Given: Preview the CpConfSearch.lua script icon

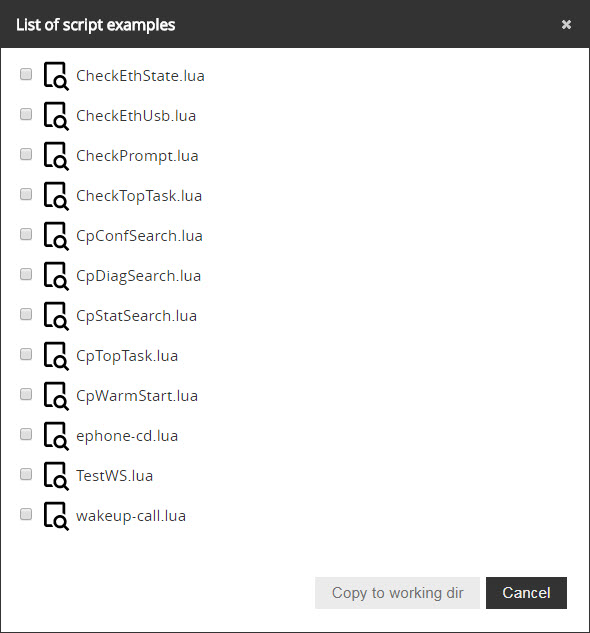Looking at the screenshot, I should click(56, 236).
